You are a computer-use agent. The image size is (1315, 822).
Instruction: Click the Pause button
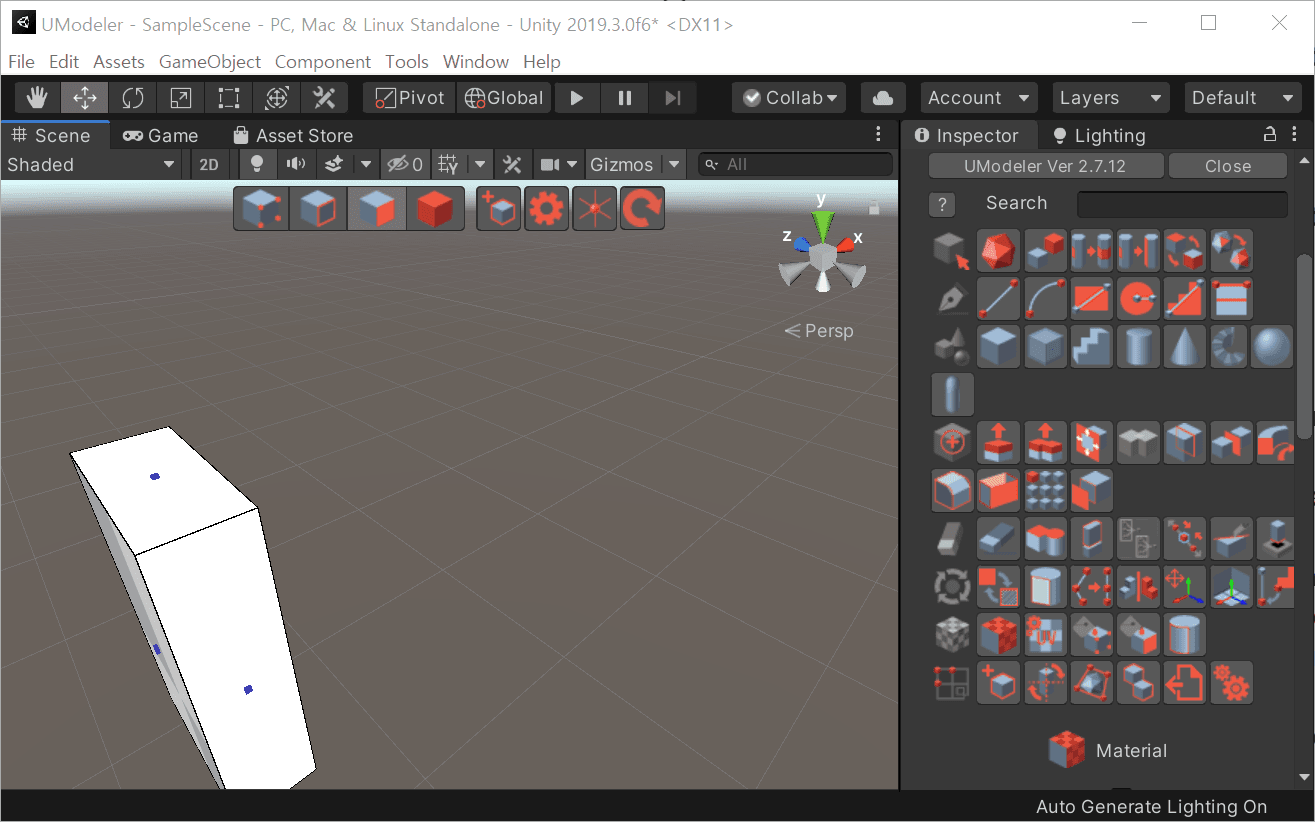[625, 98]
